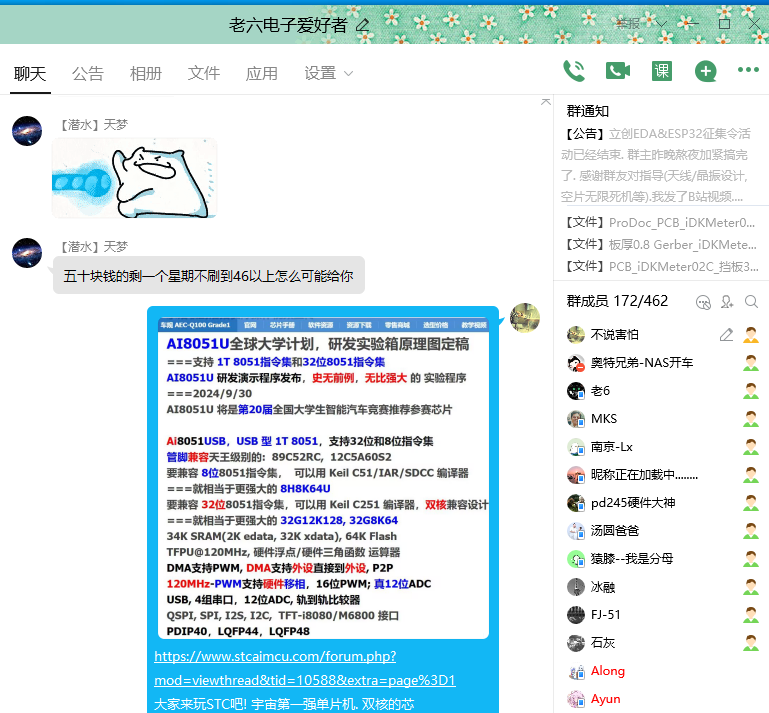Open avatar of member 猿膝--我是分母

(576, 559)
